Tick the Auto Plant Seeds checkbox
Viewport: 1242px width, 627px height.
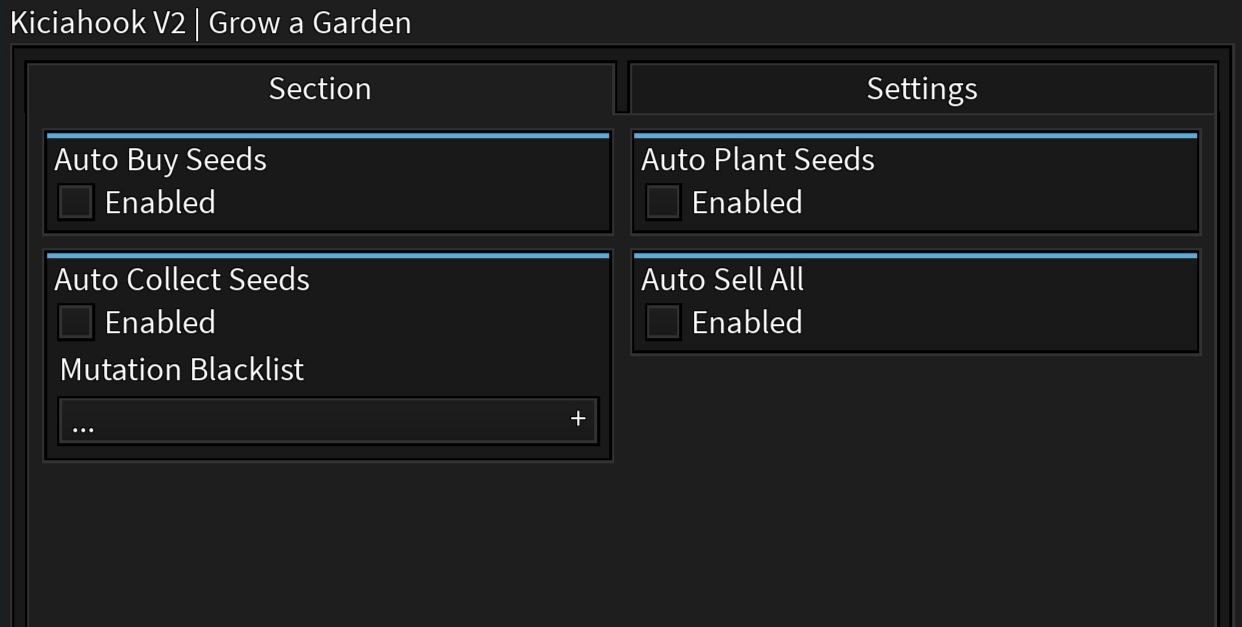[x=663, y=202]
